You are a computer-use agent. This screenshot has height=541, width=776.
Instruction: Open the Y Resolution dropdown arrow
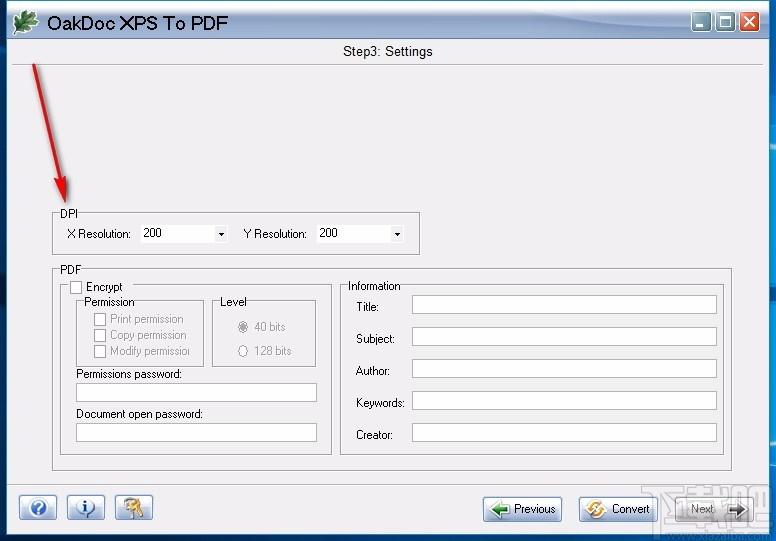point(397,234)
